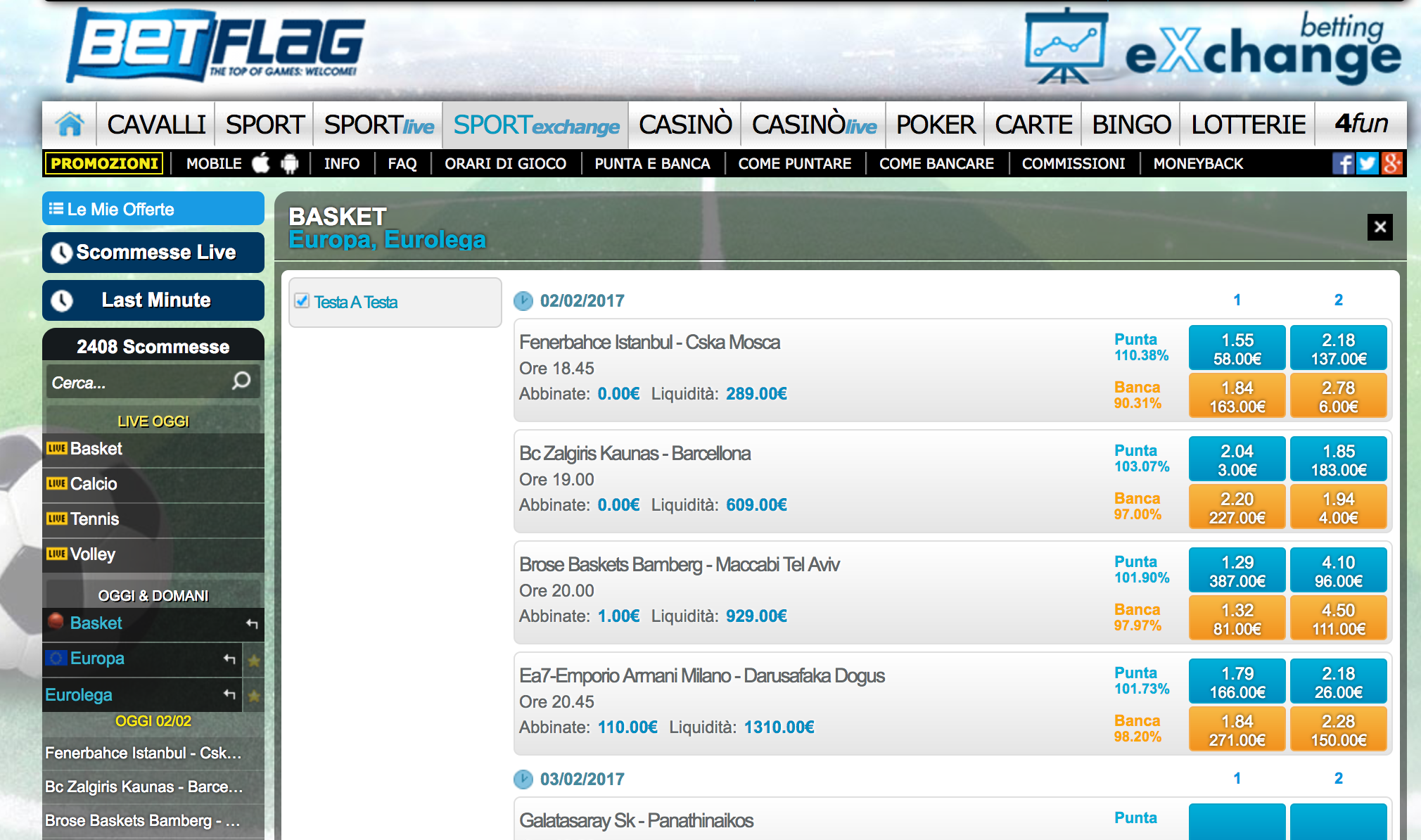Open MONEYBACK link
This screenshot has width=1421, height=840.
tap(1198, 164)
